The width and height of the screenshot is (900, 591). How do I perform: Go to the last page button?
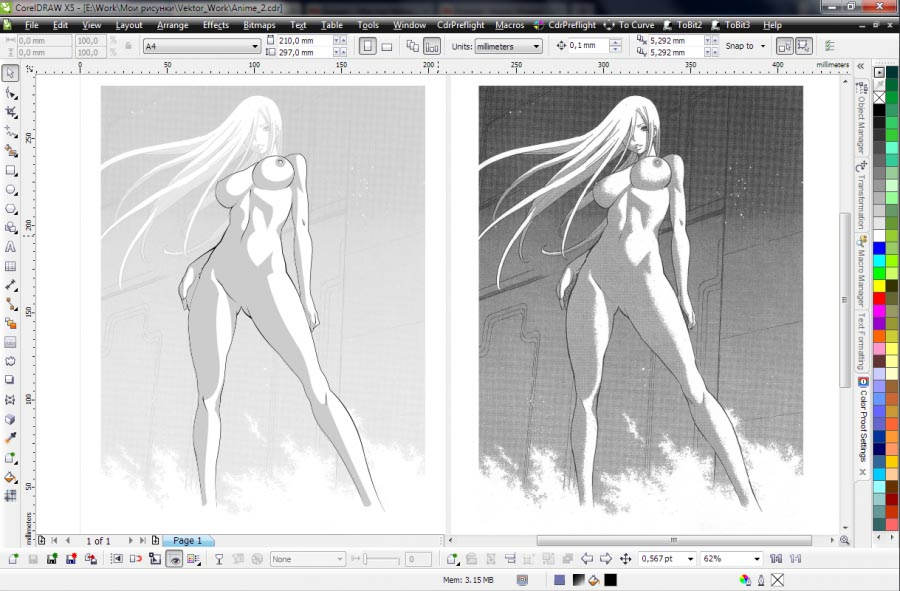pyautogui.click(x=143, y=541)
